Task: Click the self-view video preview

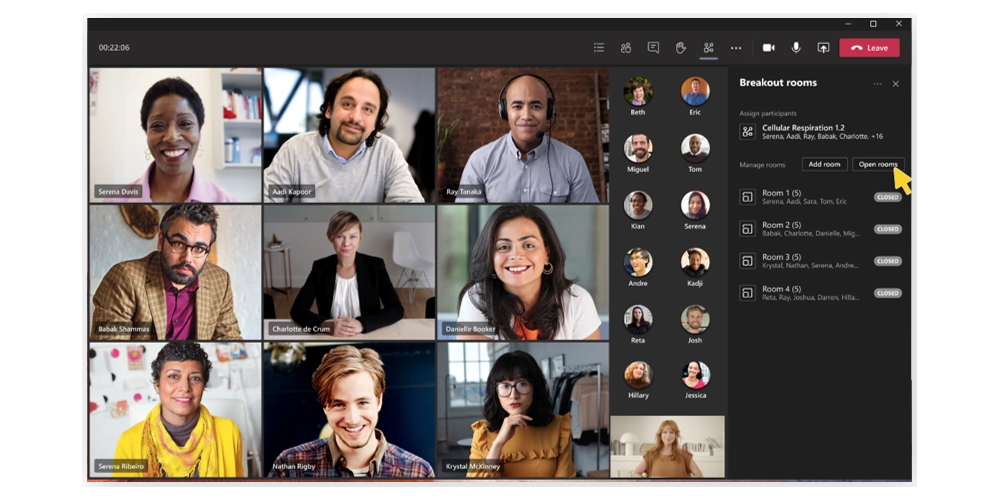Action: (x=667, y=446)
